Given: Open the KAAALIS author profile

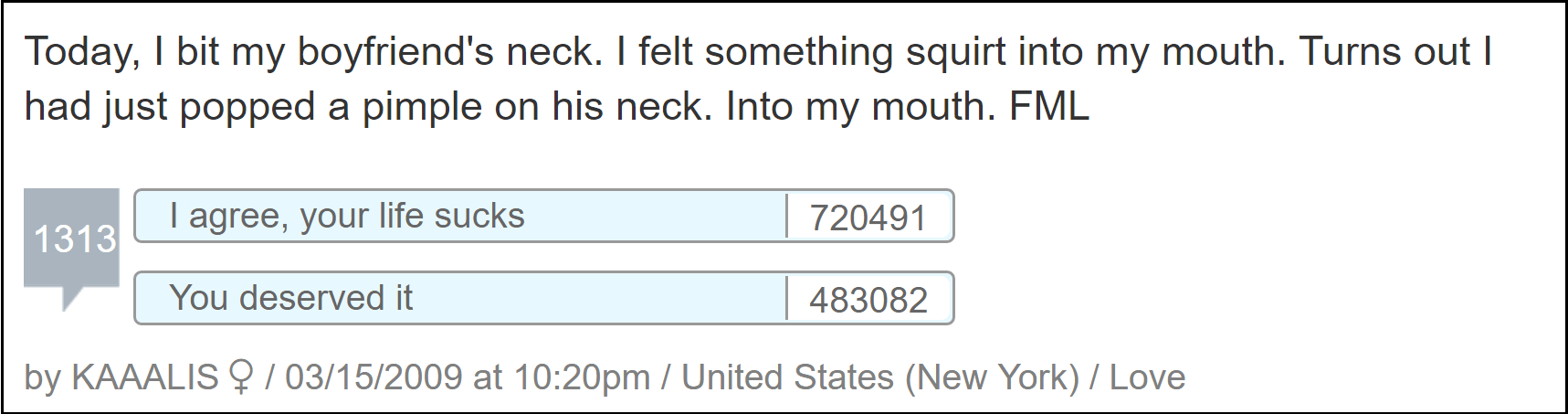Looking at the screenshot, I should [145, 377].
